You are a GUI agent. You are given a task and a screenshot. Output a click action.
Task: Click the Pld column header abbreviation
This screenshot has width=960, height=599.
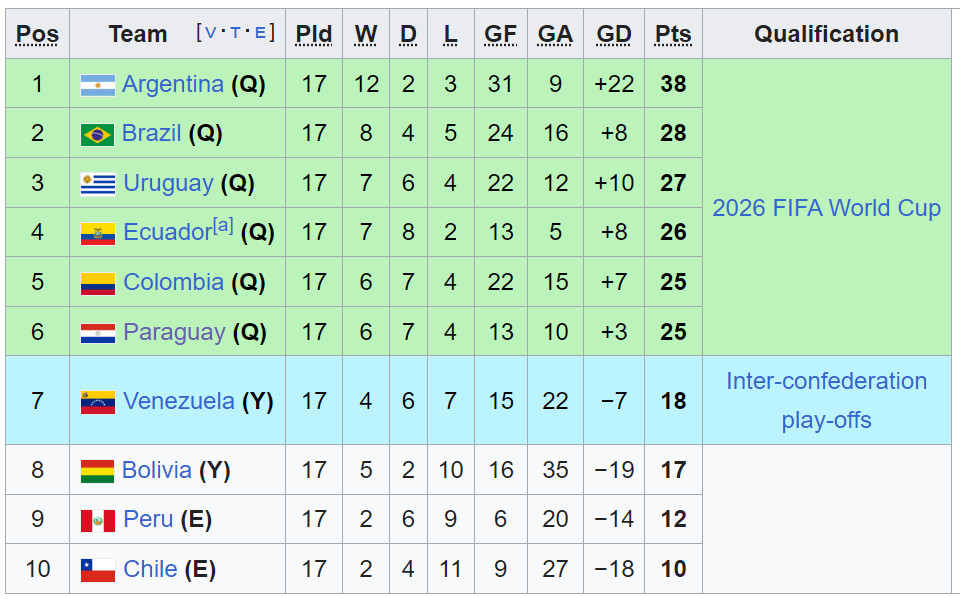314,34
